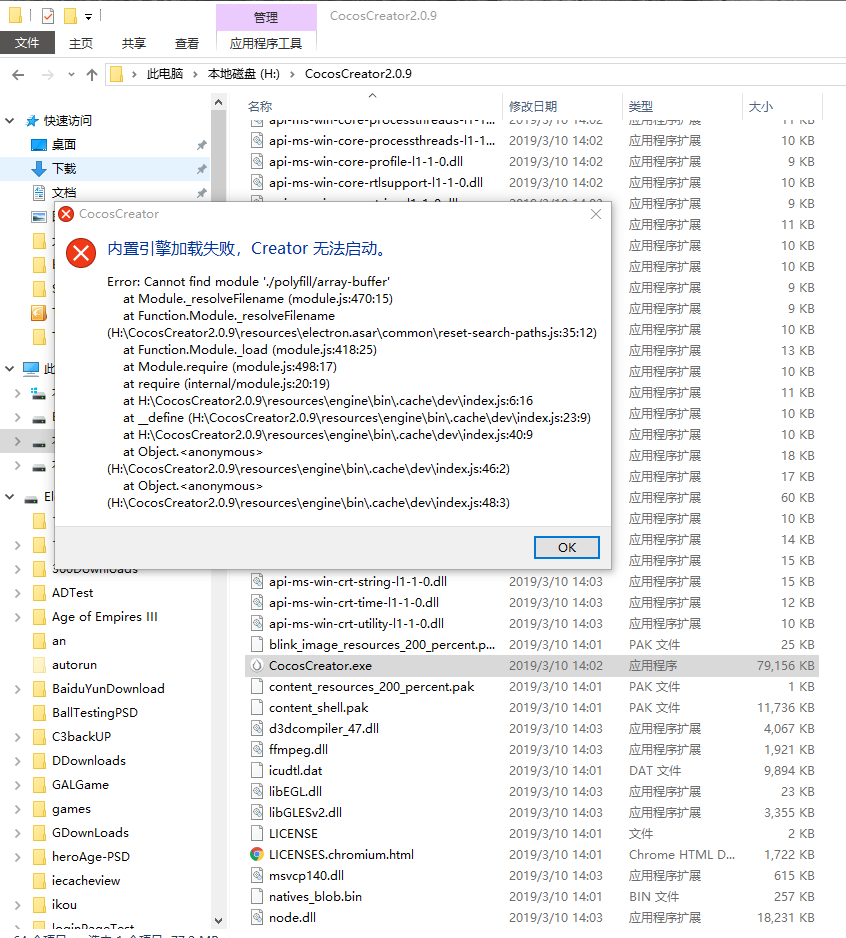846x938 pixels.
Task: Click 此电脑 in the address path
Action: (x=165, y=74)
